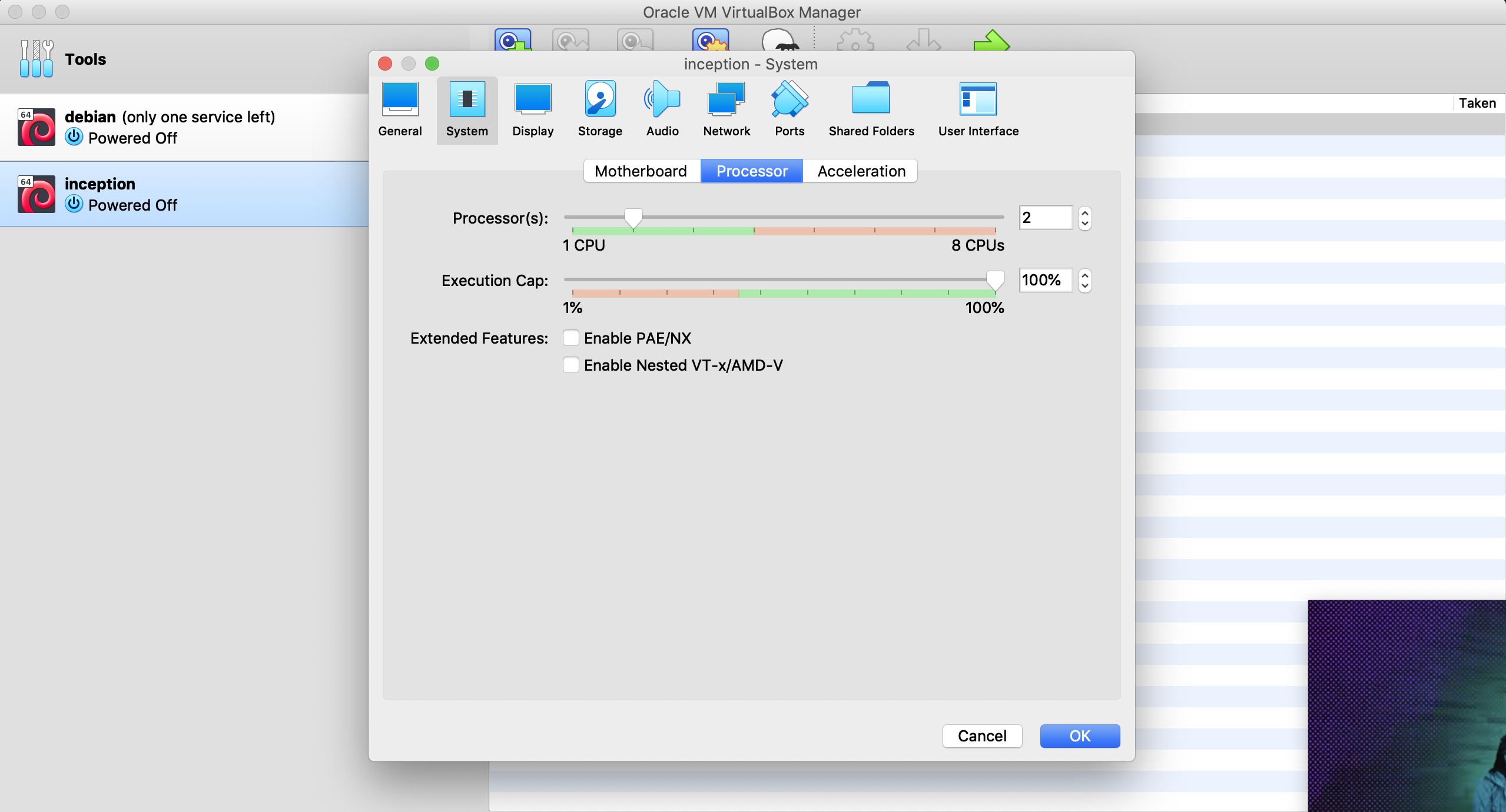Viewport: 1506px width, 812px height.
Task: Increase processor count with stepper arrows
Action: 1084,213
